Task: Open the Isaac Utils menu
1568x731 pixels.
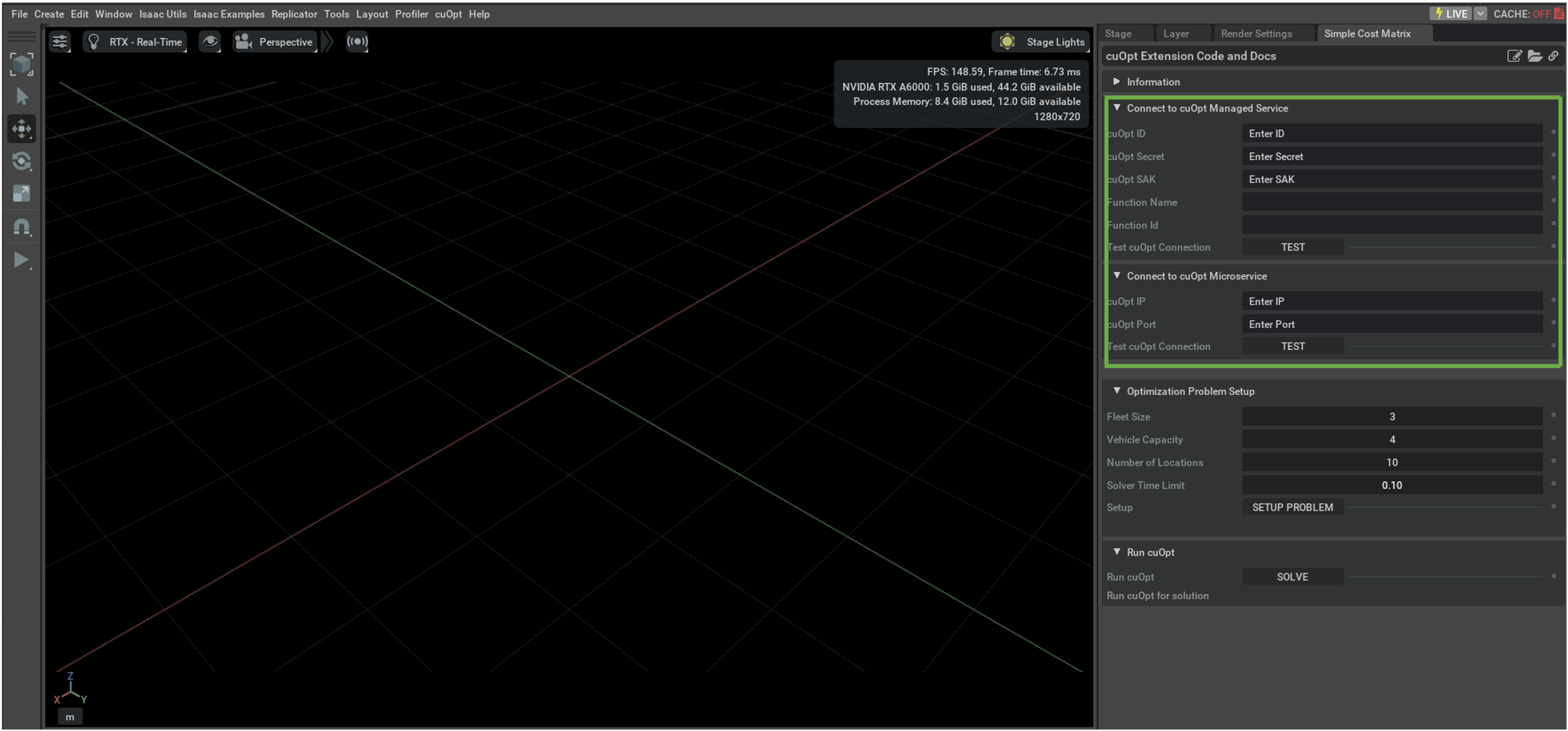Action: point(162,14)
